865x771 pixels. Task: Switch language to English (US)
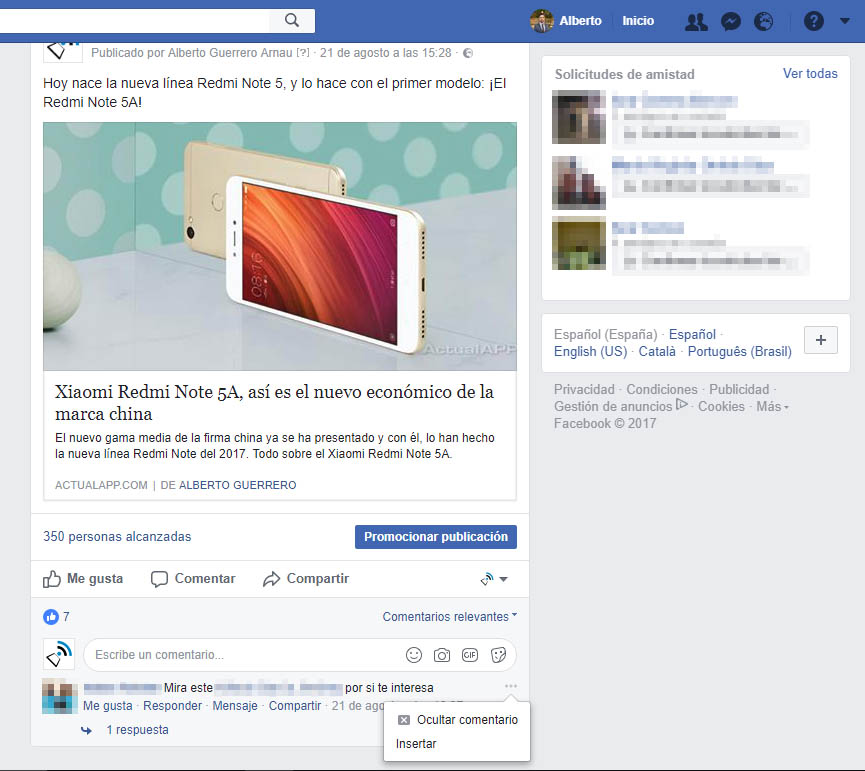click(590, 351)
